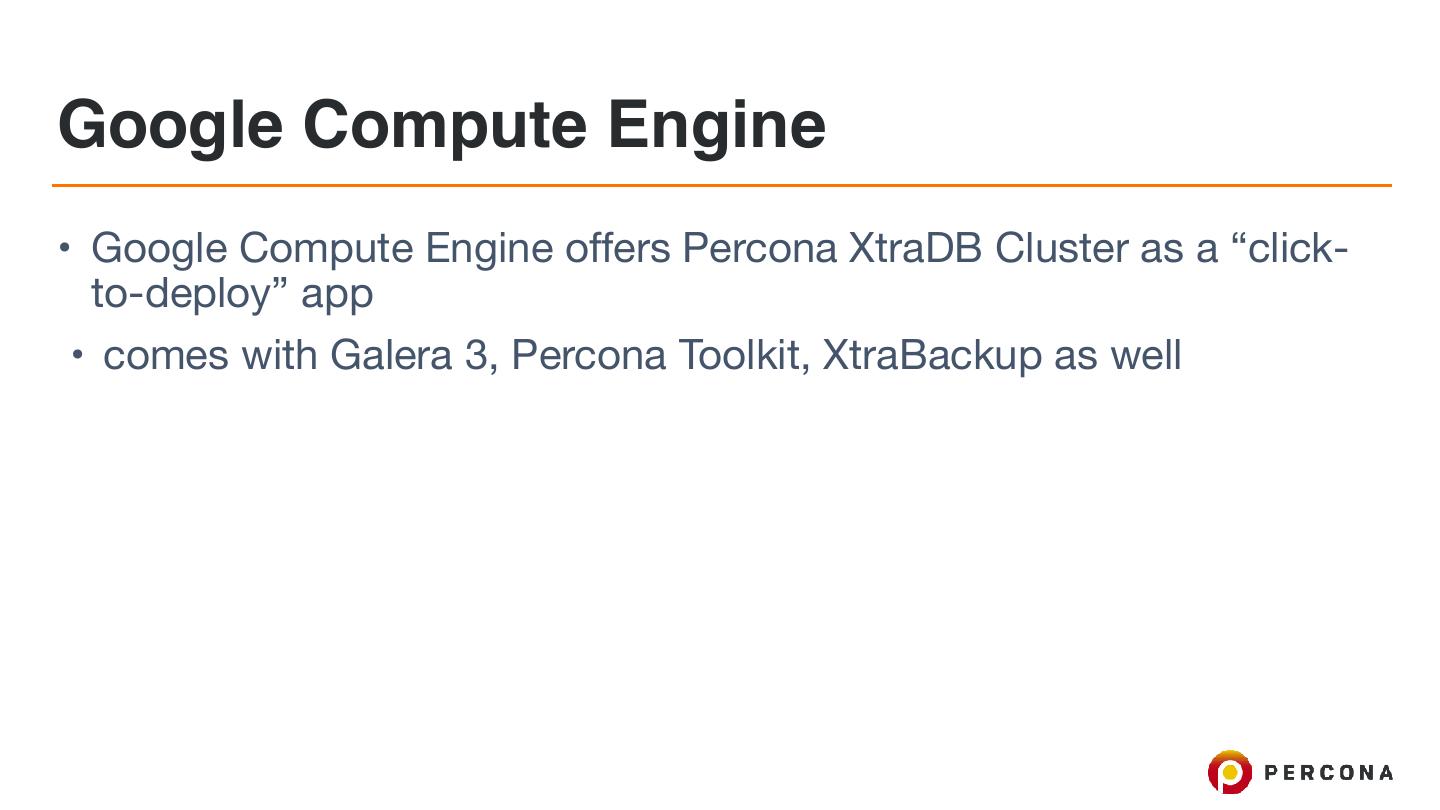Click the second bullet point dot
The height and width of the screenshot is (810, 1440).
[78, 354]
